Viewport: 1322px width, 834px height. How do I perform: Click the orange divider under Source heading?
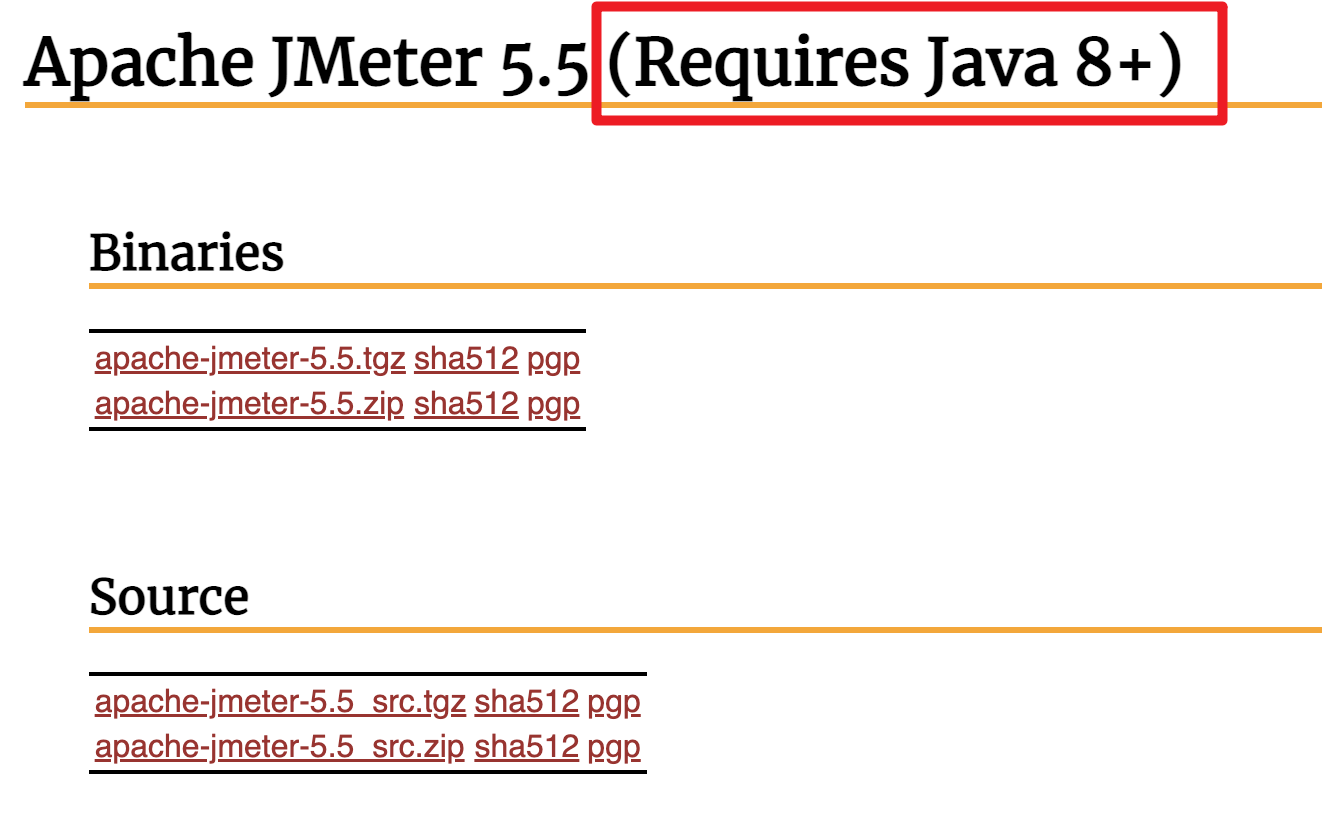(x=705, y=629)
